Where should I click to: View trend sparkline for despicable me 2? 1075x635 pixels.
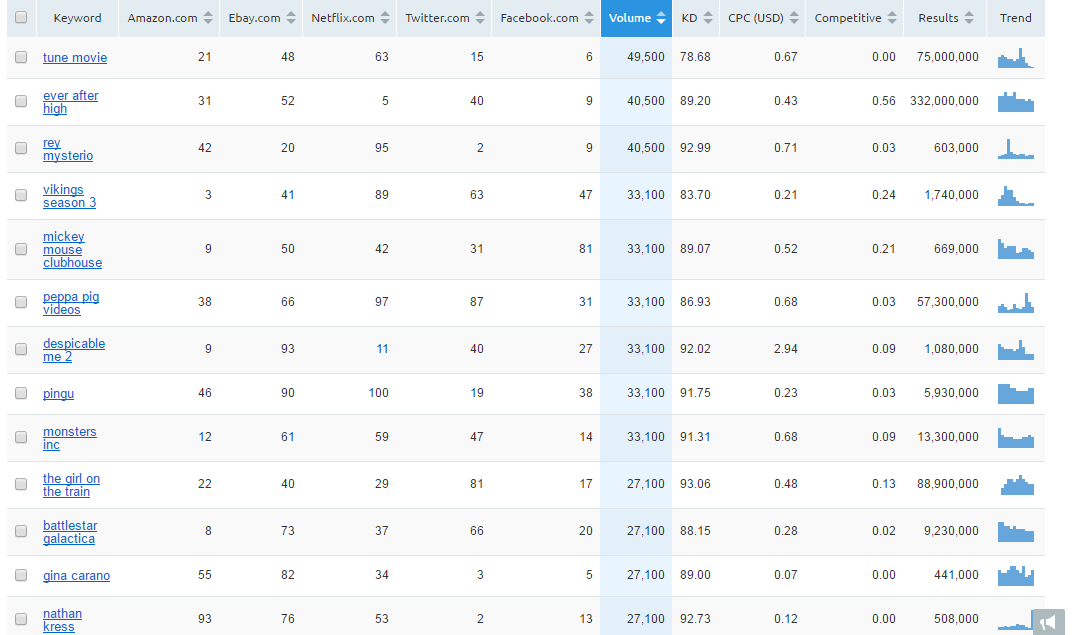1015,350
